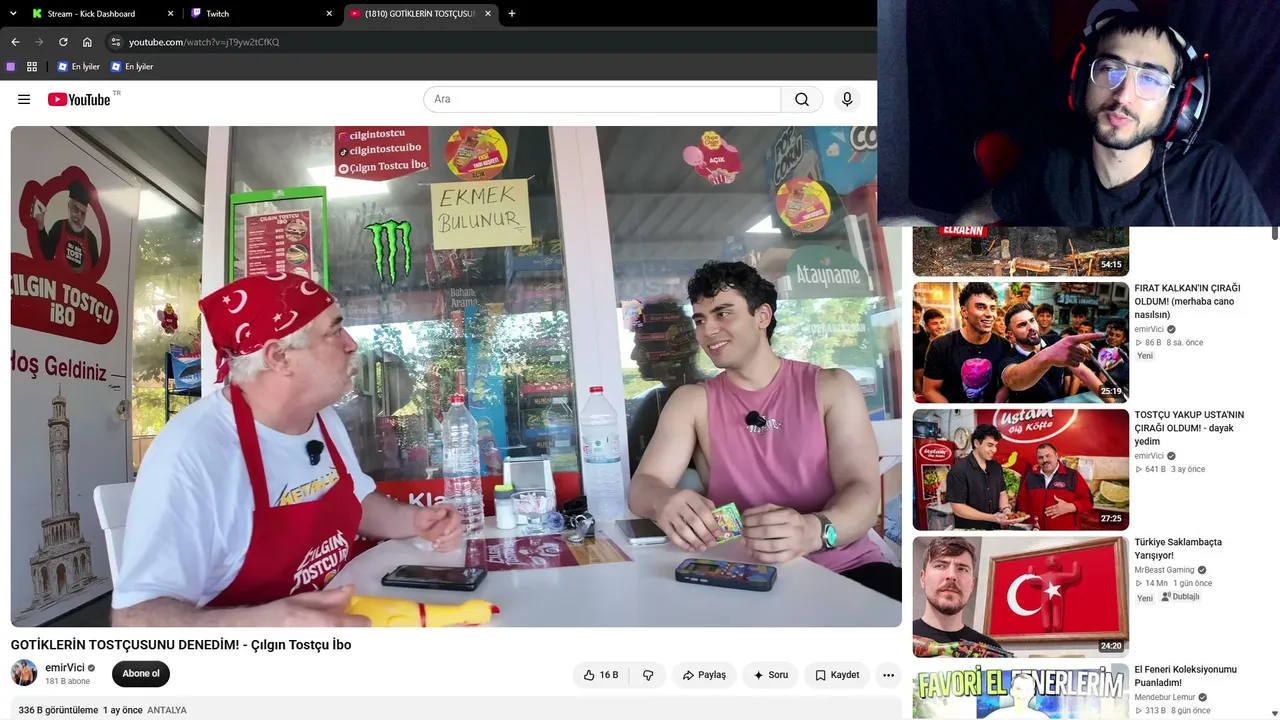Open the Mendebur Lemur channel link
The width and height of the screenshot is (1280, 720).
1164,697
